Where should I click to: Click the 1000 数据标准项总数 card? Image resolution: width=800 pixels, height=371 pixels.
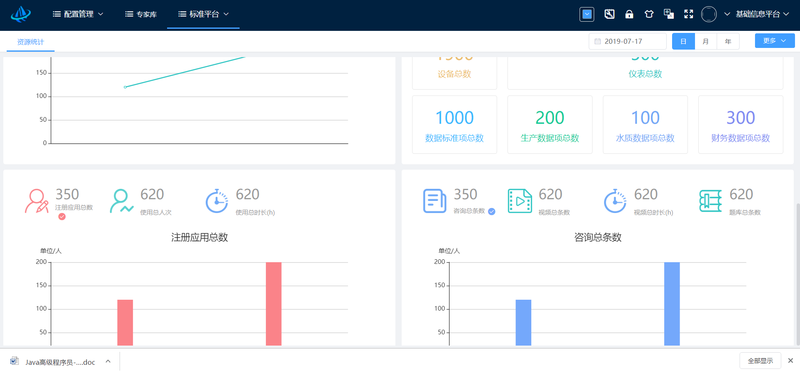pyautogui.click(x=454, y=125)
